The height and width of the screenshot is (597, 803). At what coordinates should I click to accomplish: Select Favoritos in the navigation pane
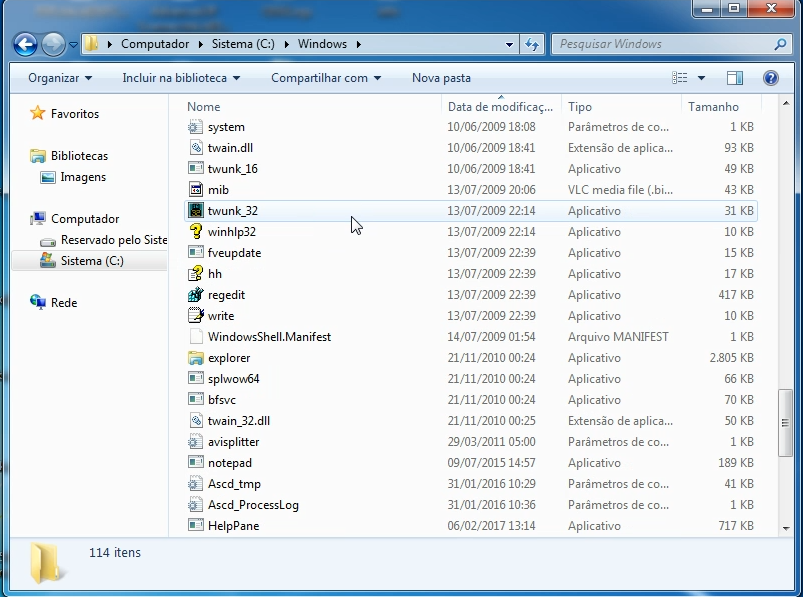[75, 114]
